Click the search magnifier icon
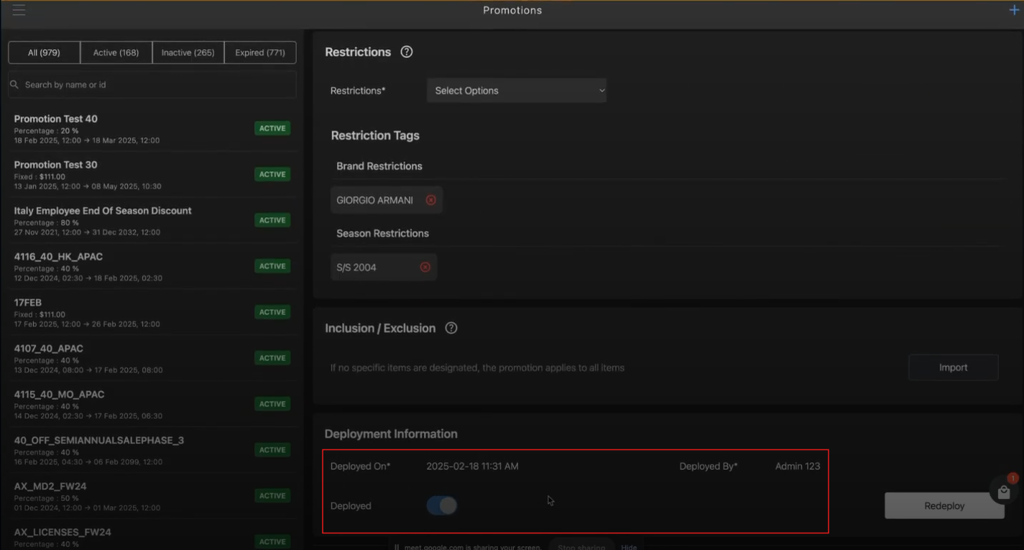 tap(14, 84)
